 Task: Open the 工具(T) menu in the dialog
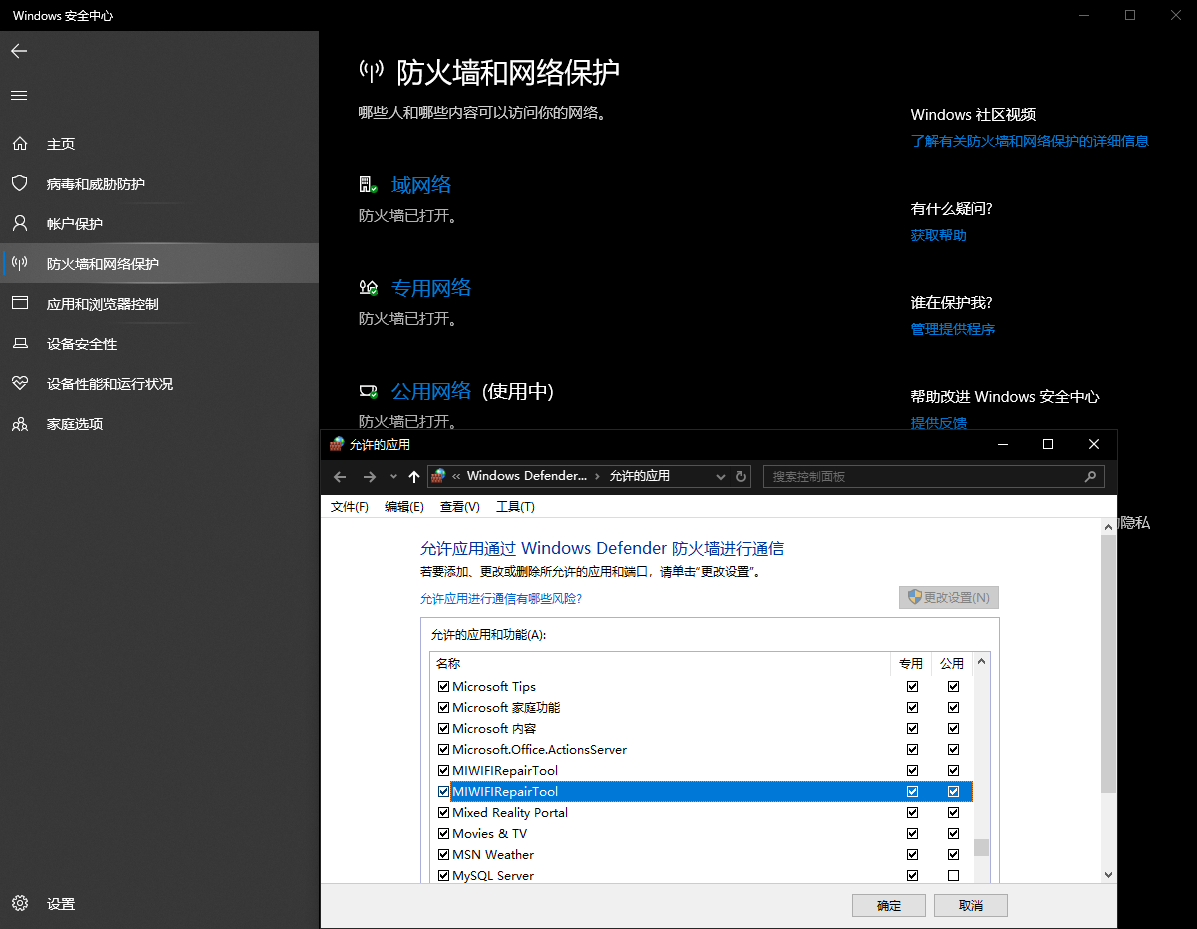515,506
